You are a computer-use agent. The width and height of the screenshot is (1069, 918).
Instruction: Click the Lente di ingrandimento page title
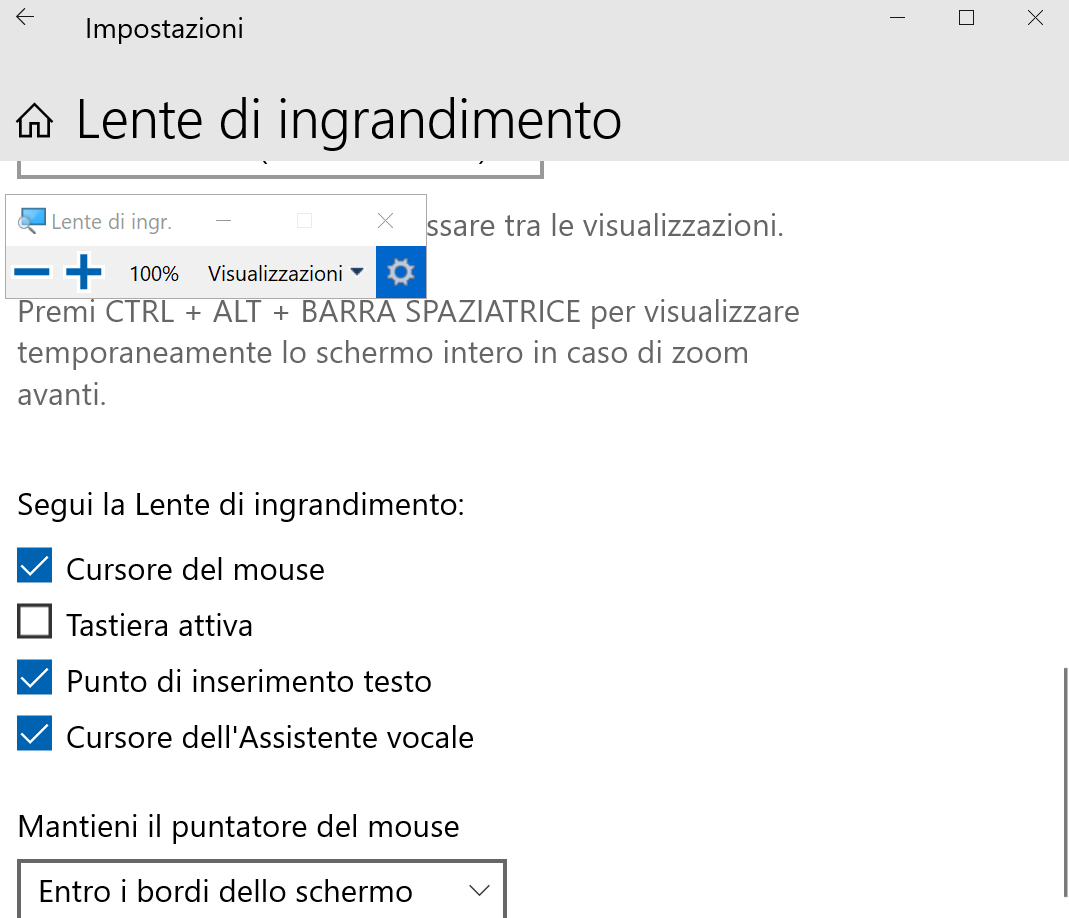(348, 121)
